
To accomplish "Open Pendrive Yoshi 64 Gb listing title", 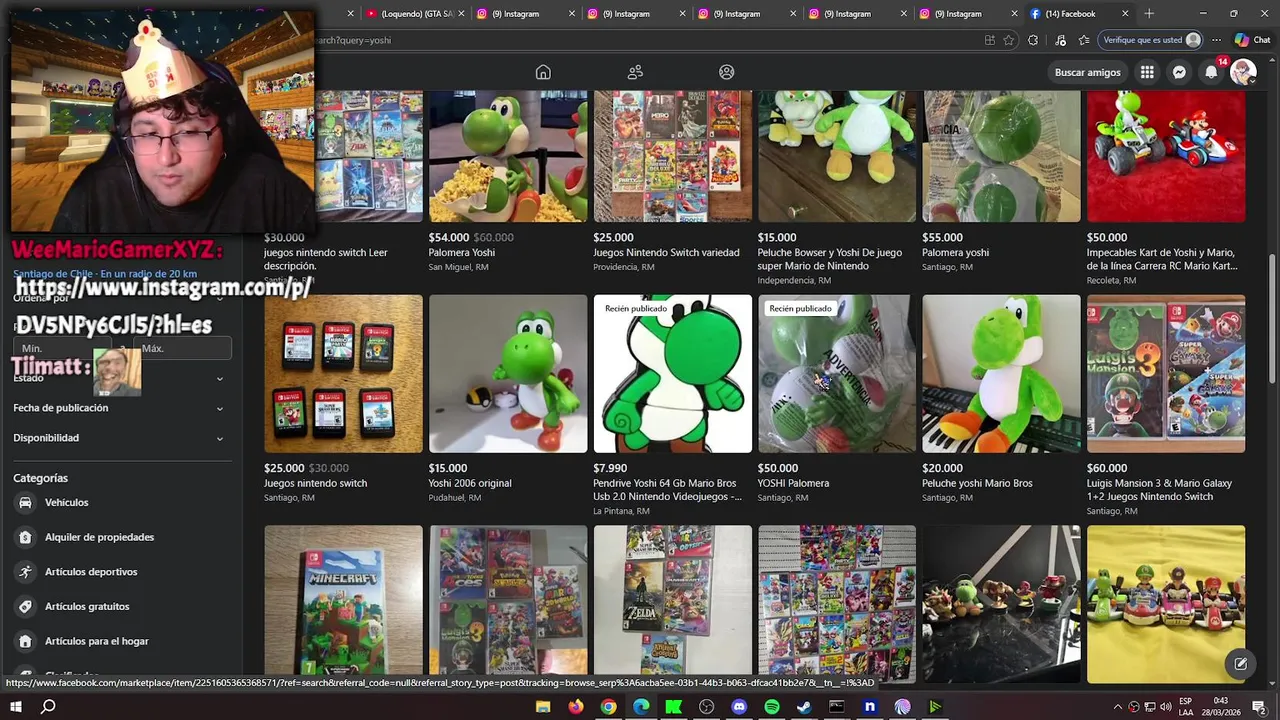I will [x=667, y=490].
